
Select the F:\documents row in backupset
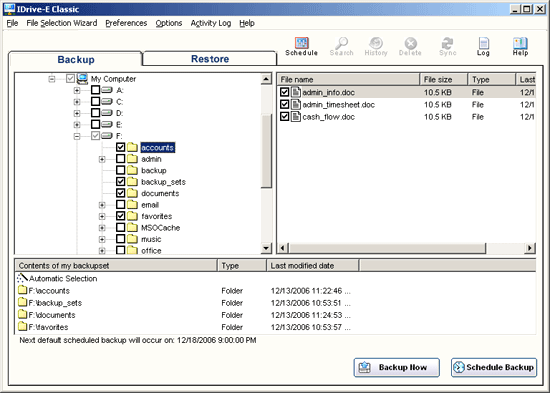(275, 315)
